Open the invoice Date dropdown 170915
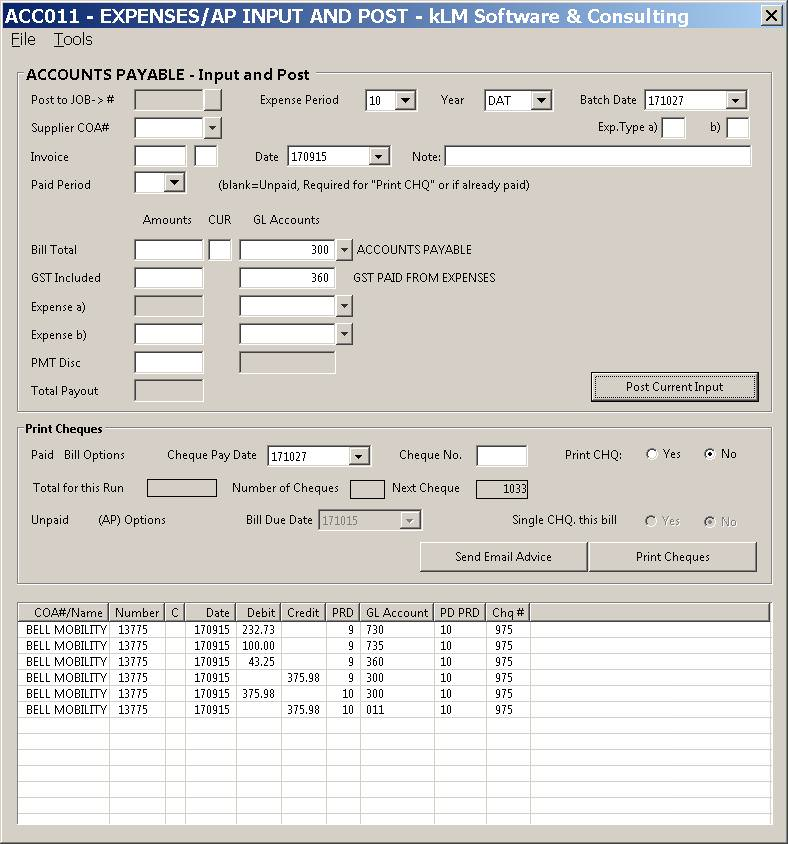 point(379,157)
